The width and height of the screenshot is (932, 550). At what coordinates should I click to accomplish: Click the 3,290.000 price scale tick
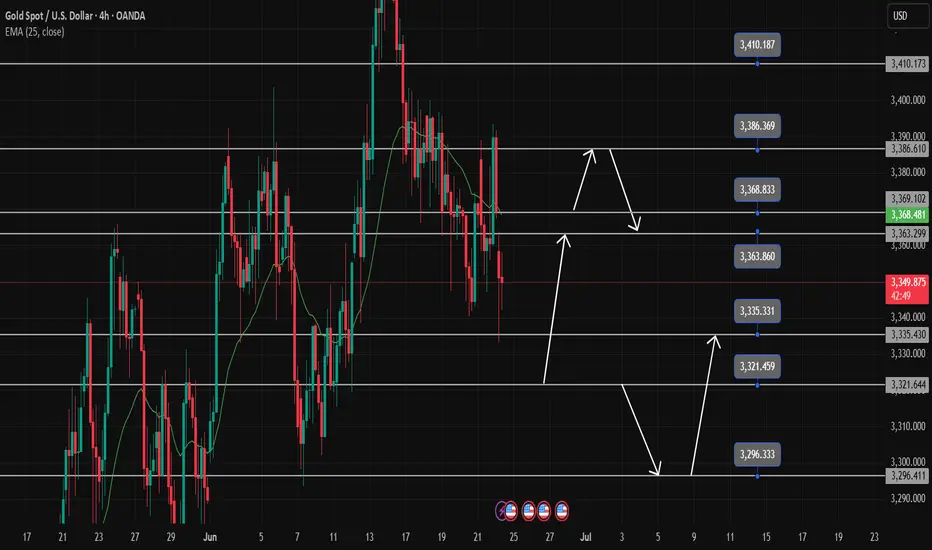pyautogui.click(x=908, y=498)
